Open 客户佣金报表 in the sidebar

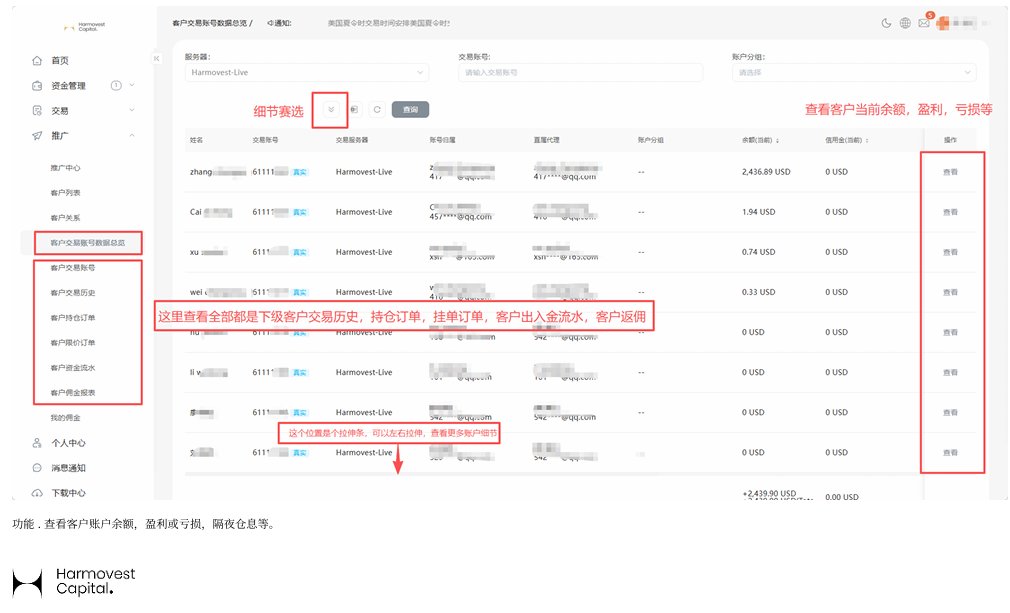point(73,393)
